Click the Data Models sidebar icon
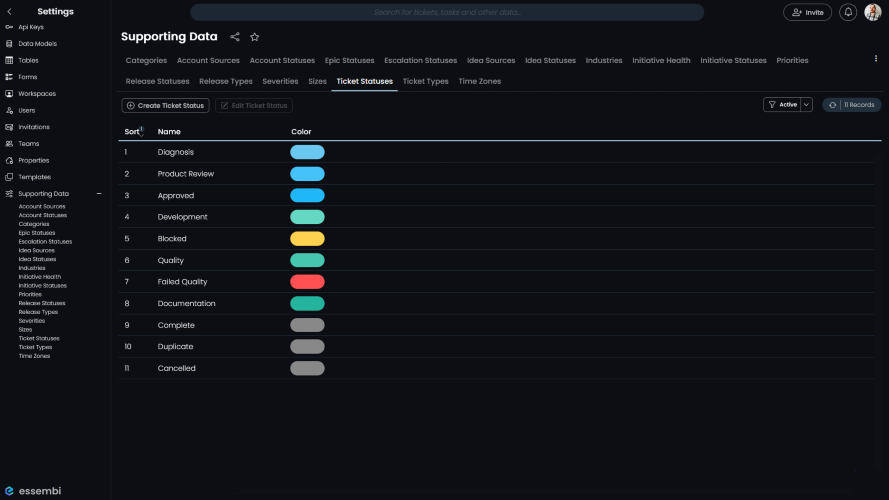The width and height of the screenshot is (889, 500). tap(9, 44)
